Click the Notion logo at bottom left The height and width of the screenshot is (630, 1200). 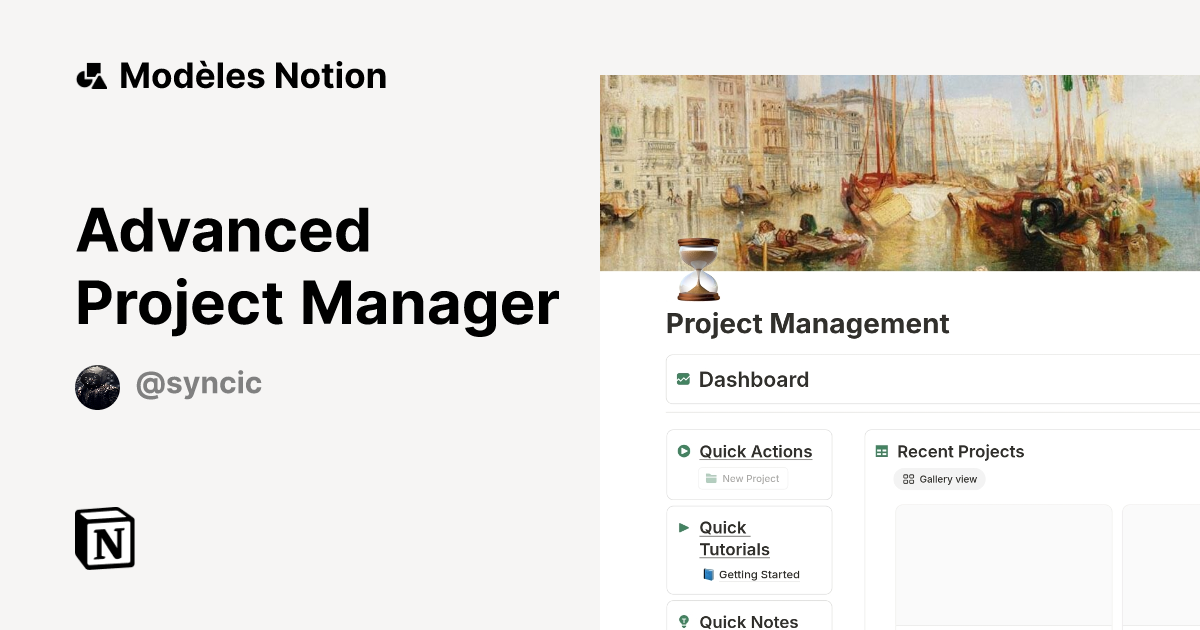pyautogui.click(x=104, y=538)
